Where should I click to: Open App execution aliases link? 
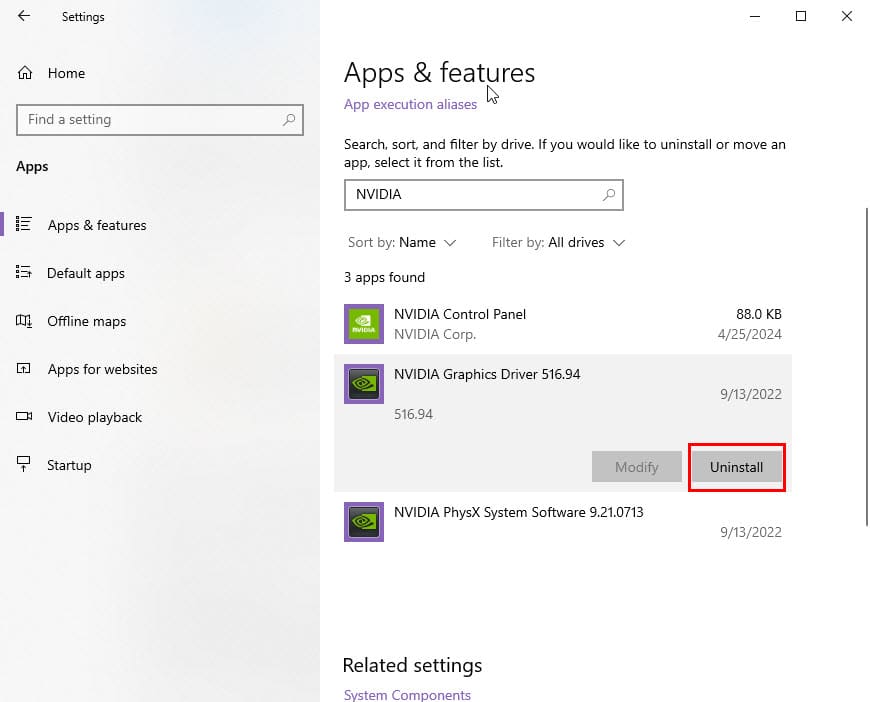(410, 104)
